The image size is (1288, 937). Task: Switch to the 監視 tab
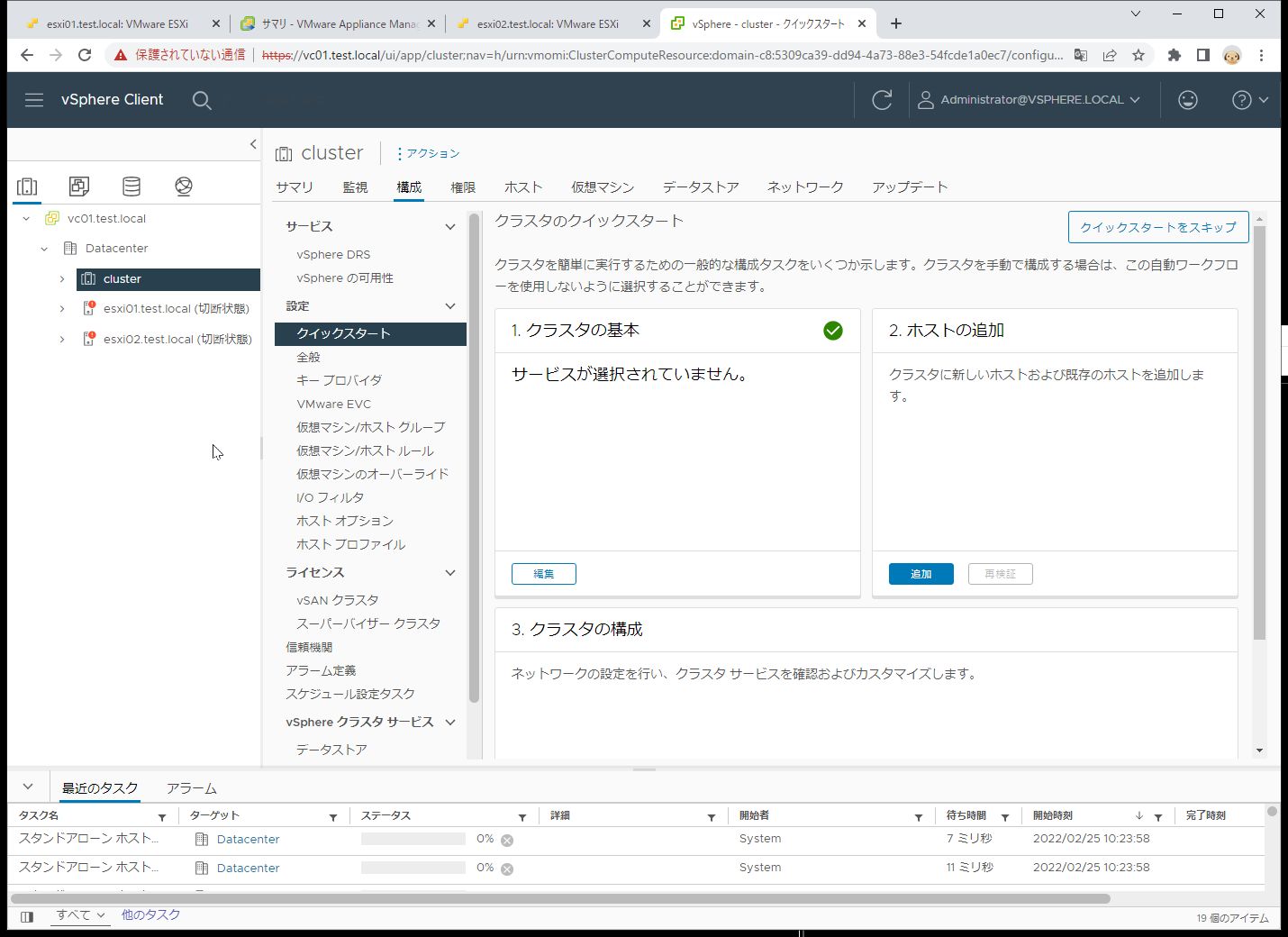[355, 187]
